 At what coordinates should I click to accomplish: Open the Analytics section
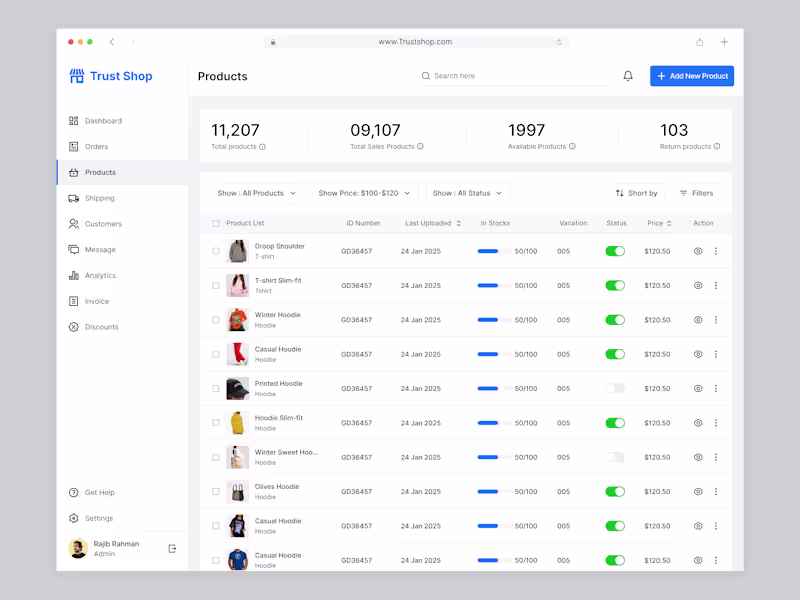122,276
